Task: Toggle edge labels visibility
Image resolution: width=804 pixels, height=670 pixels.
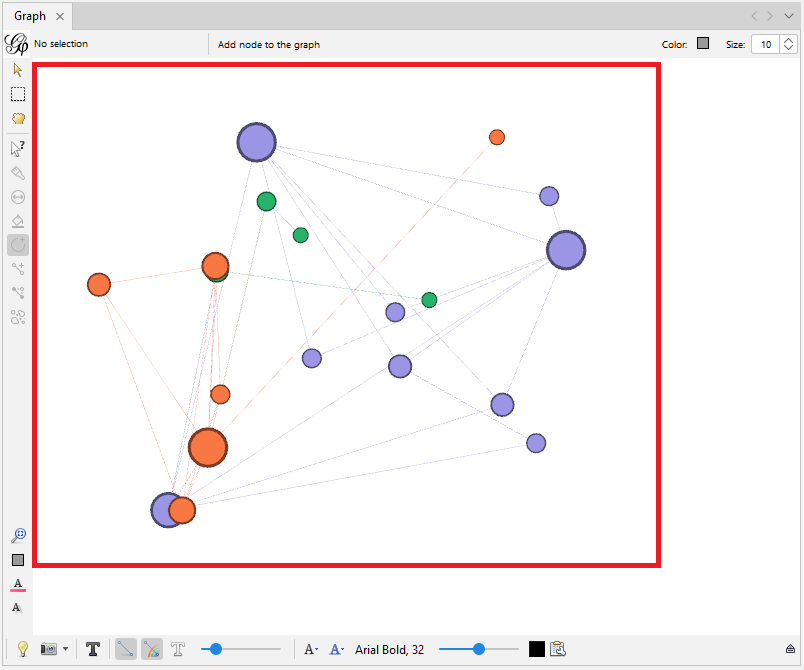Action: click(x=178, y=649)
